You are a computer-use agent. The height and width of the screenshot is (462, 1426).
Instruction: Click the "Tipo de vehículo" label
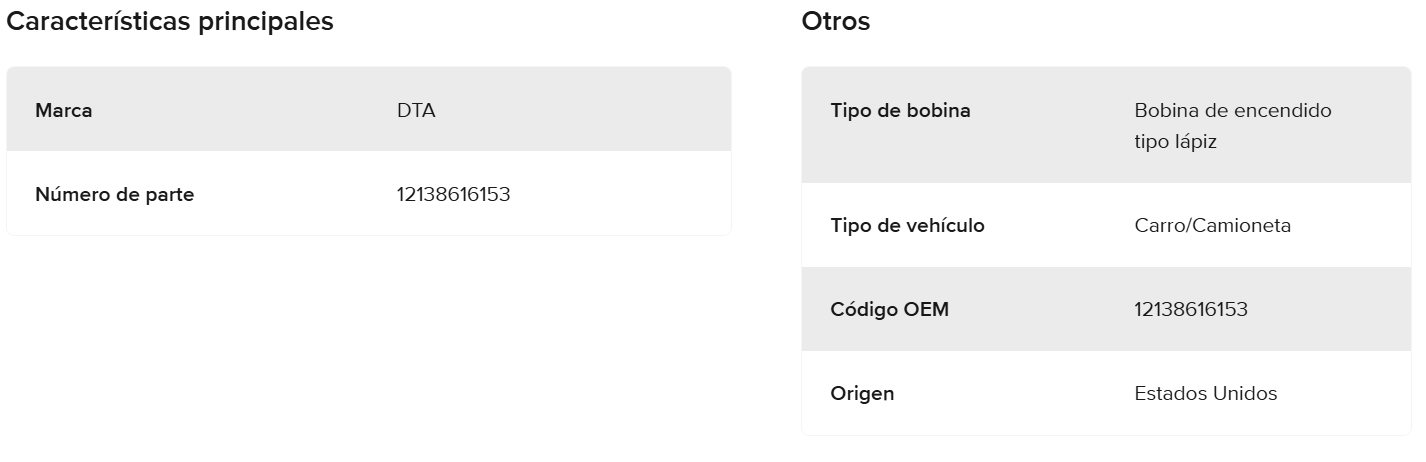[x=907, y=226]
